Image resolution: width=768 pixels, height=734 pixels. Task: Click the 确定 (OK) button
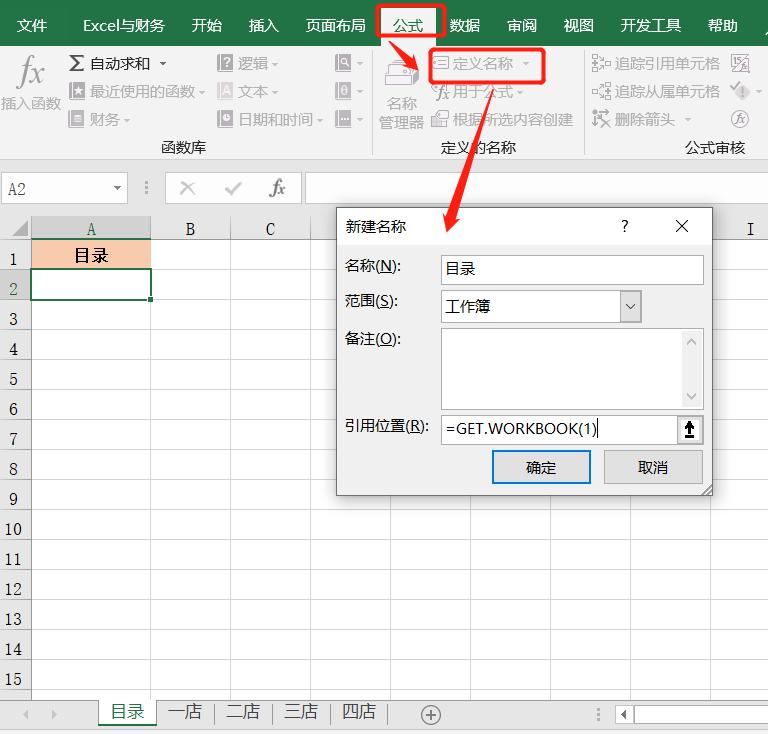(541, 467)
